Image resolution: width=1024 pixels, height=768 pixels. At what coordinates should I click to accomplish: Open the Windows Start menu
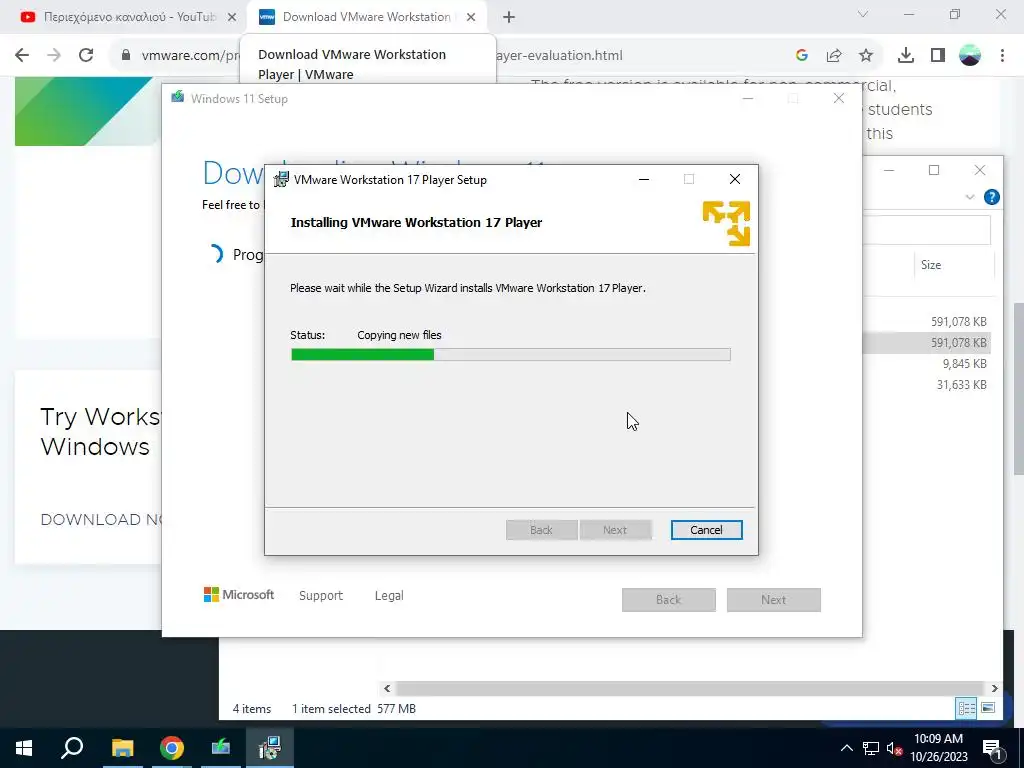24,748
